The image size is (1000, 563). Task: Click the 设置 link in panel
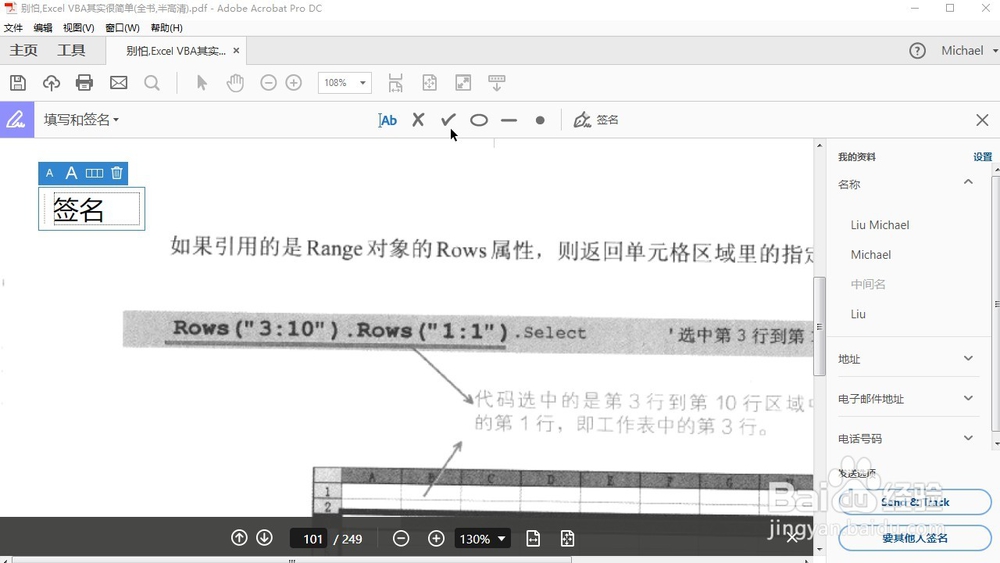[982, 157]
